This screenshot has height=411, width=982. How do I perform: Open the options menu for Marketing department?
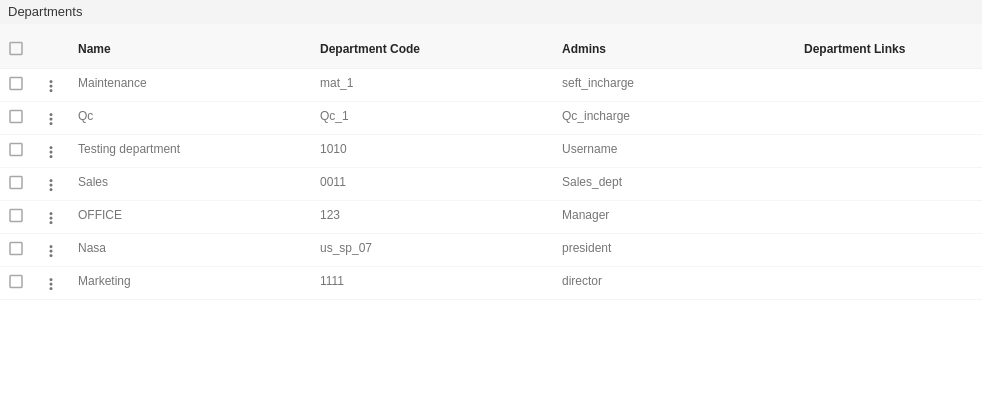tap(51, 284)
